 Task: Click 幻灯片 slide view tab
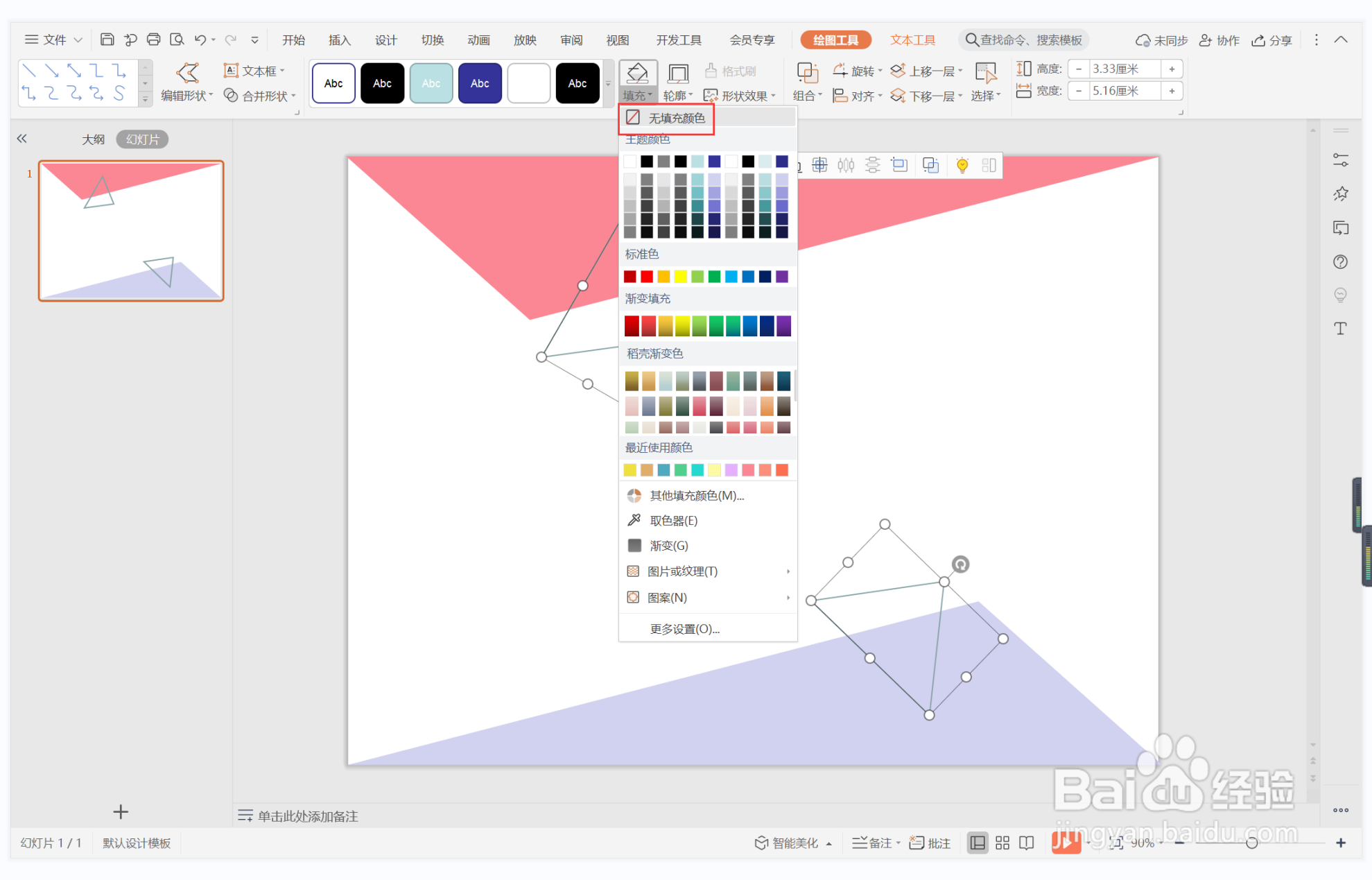pos(143,139)
